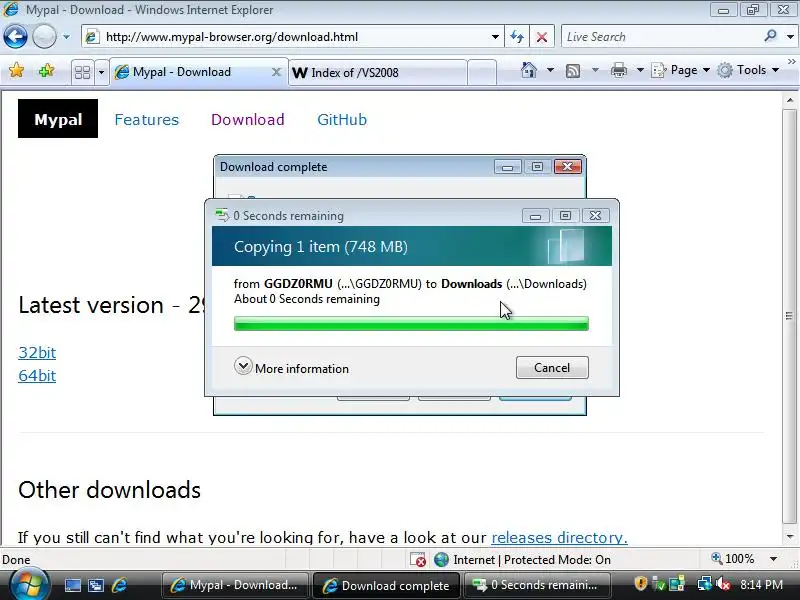Minimize the copying dialog window
This screenshot has width=800, height=600.
[x=535, y=216]
